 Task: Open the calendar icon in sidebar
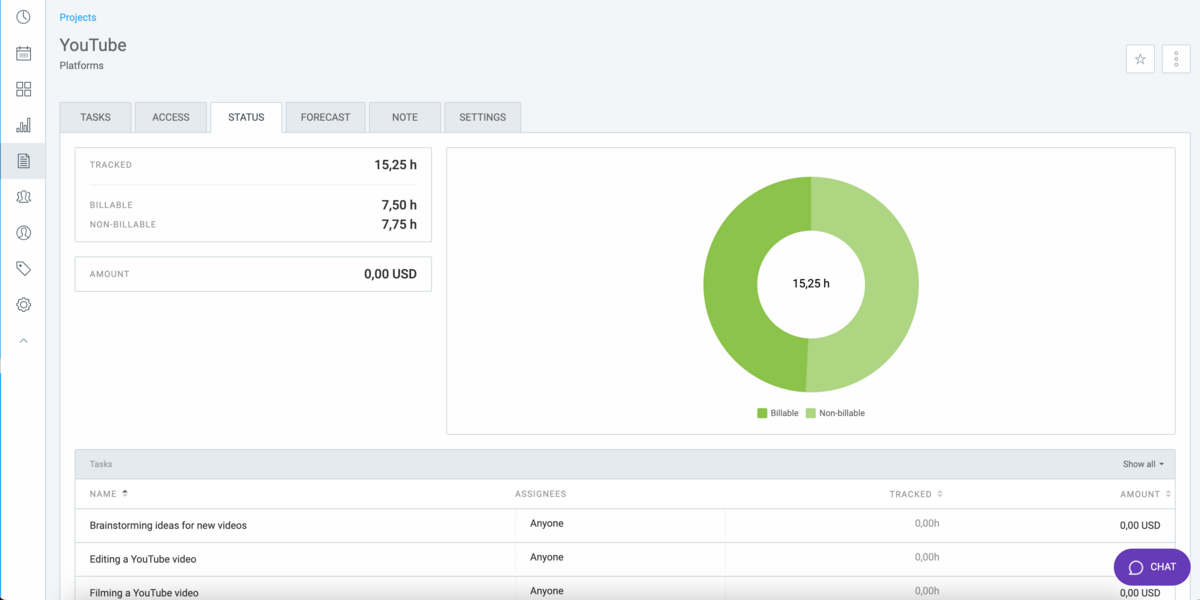(23, 53)
